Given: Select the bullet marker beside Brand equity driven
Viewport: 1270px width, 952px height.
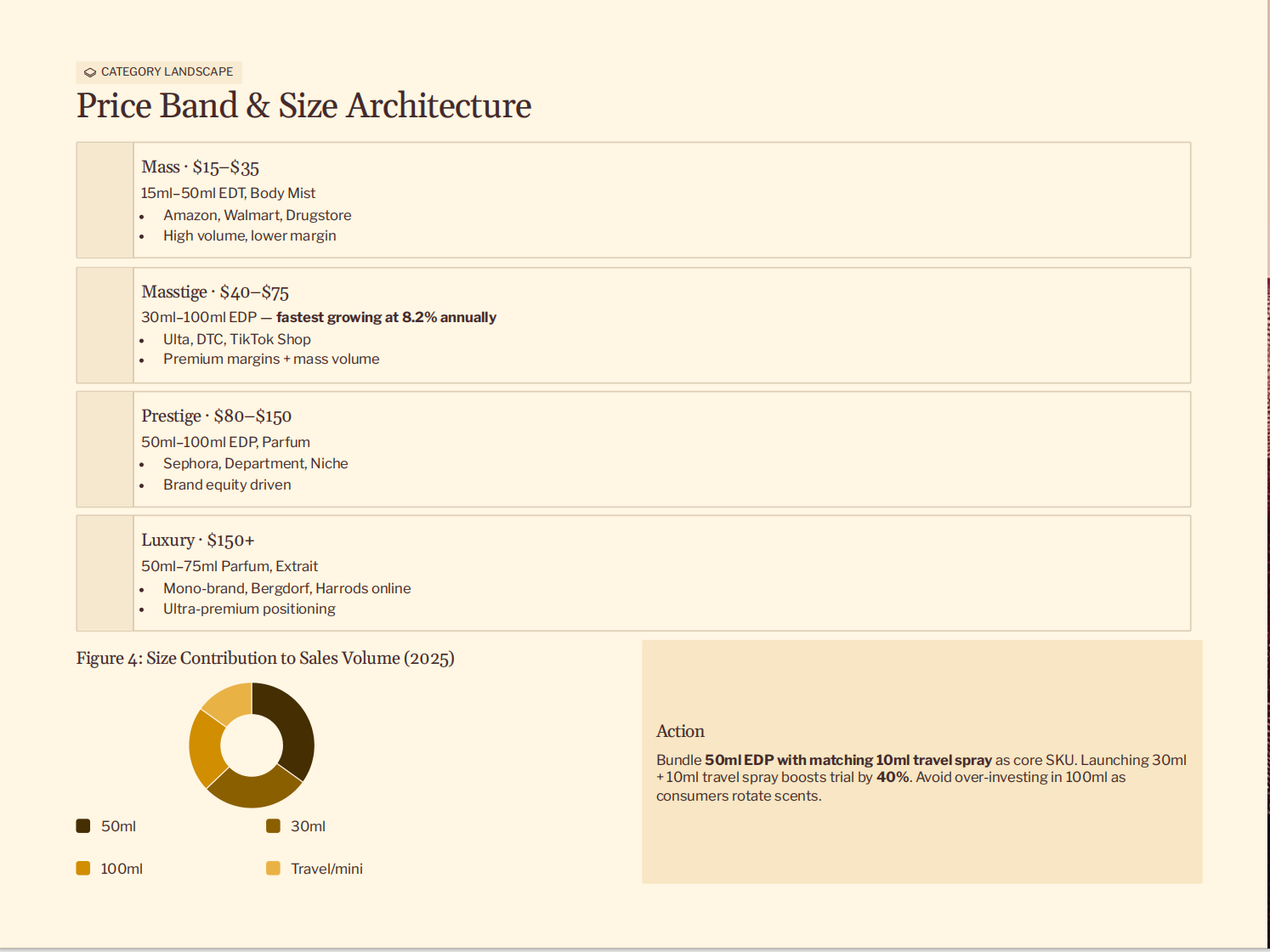Looking at the screenshot, I should [x=143, y=486].
